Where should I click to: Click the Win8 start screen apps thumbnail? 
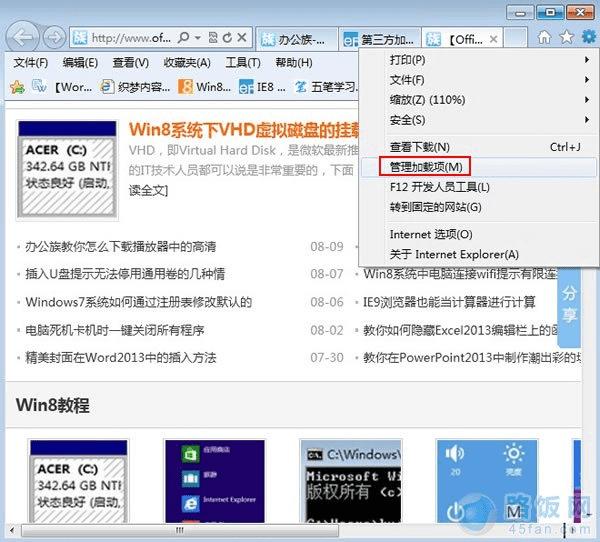point(215,481)
